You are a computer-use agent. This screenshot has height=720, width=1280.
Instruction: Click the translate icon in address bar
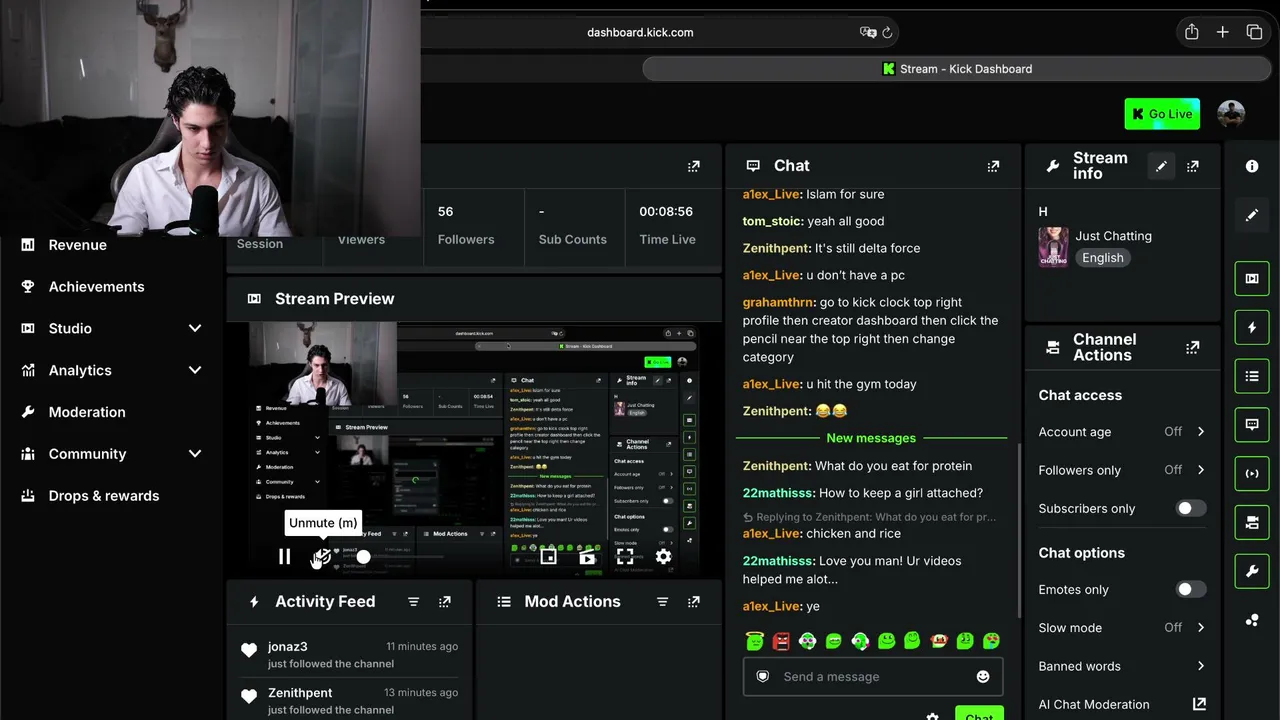(867, 32)
